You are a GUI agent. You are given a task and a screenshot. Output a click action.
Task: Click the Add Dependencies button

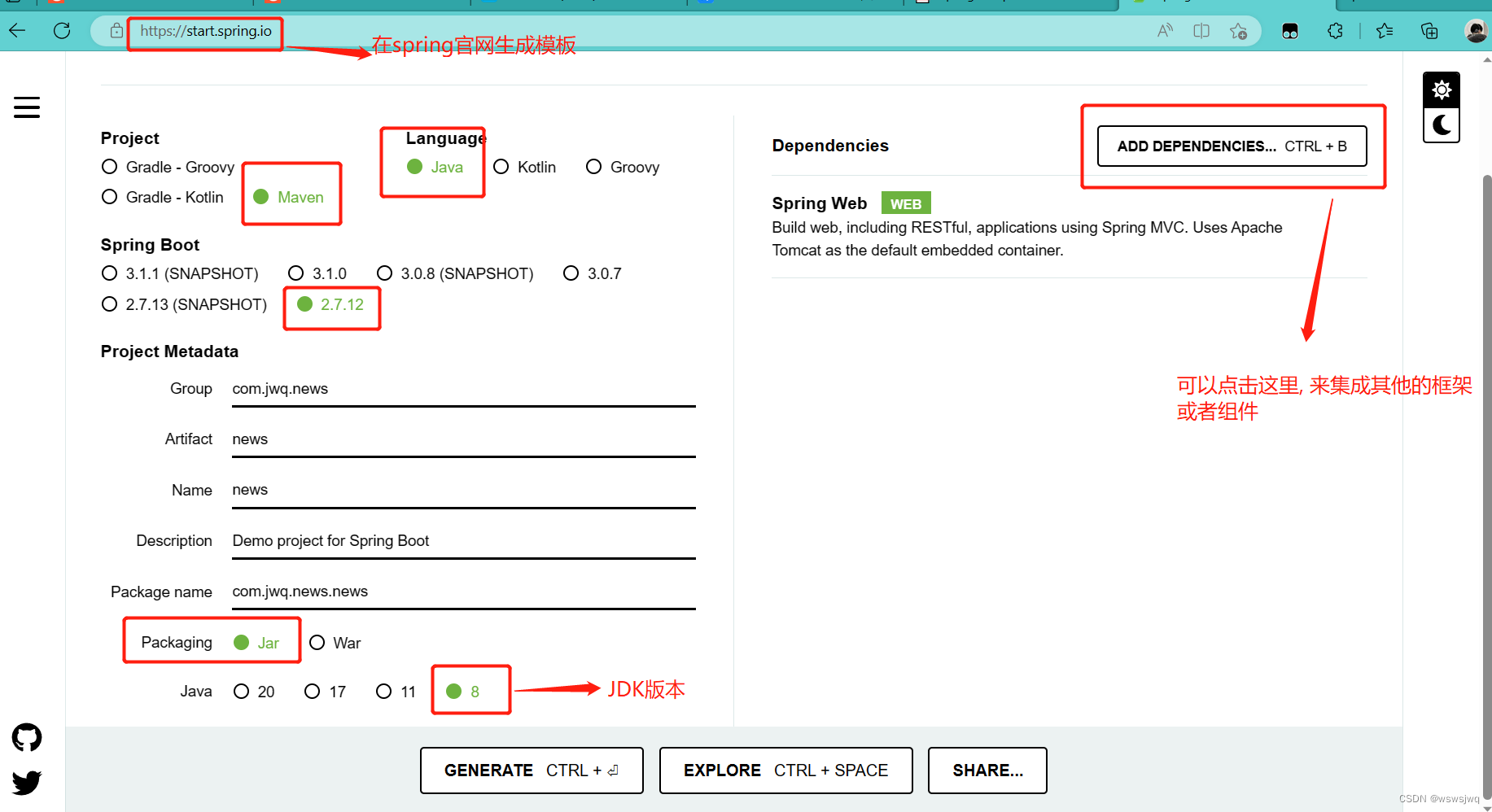coord(1232,146)
